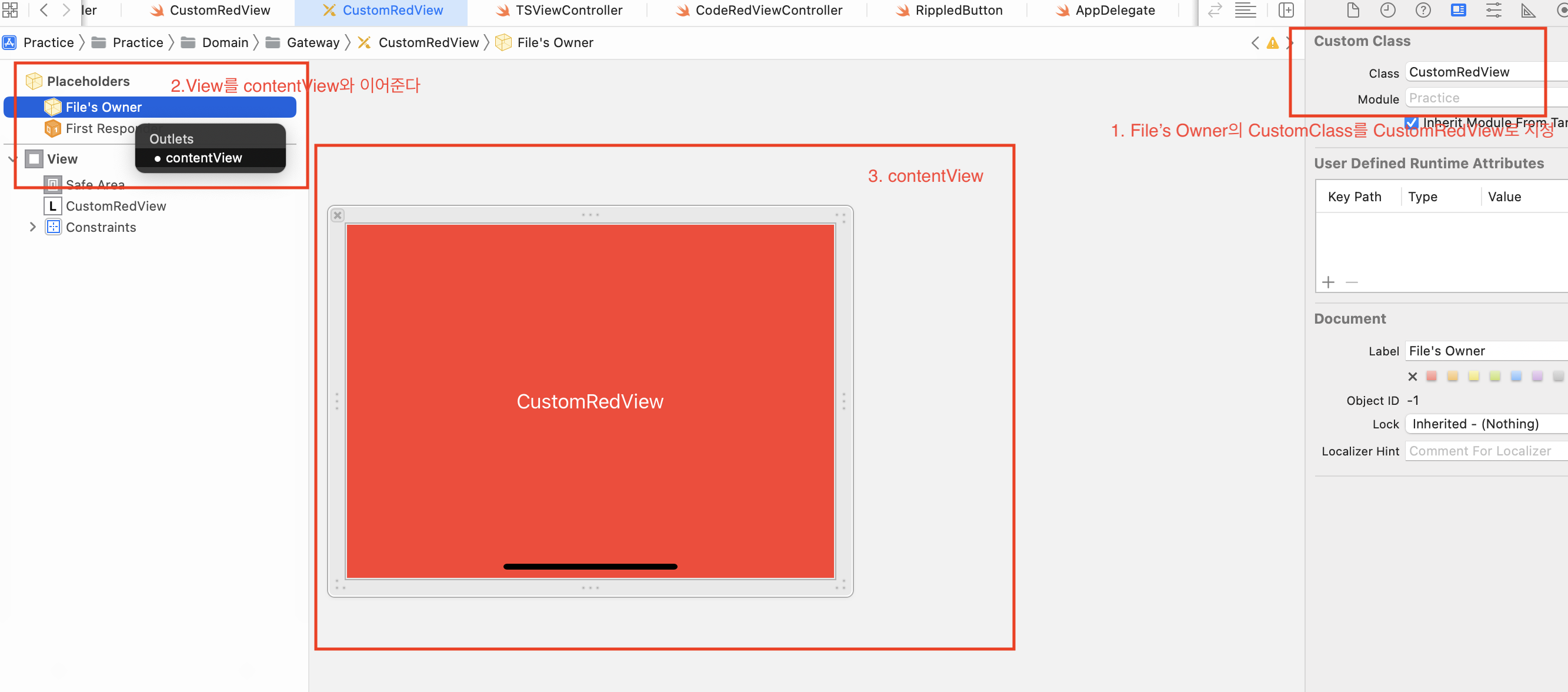This screenshot has height=692, width=1568.
Task: Add a runtime attribute with plus button
Action: coord(1328,282)
